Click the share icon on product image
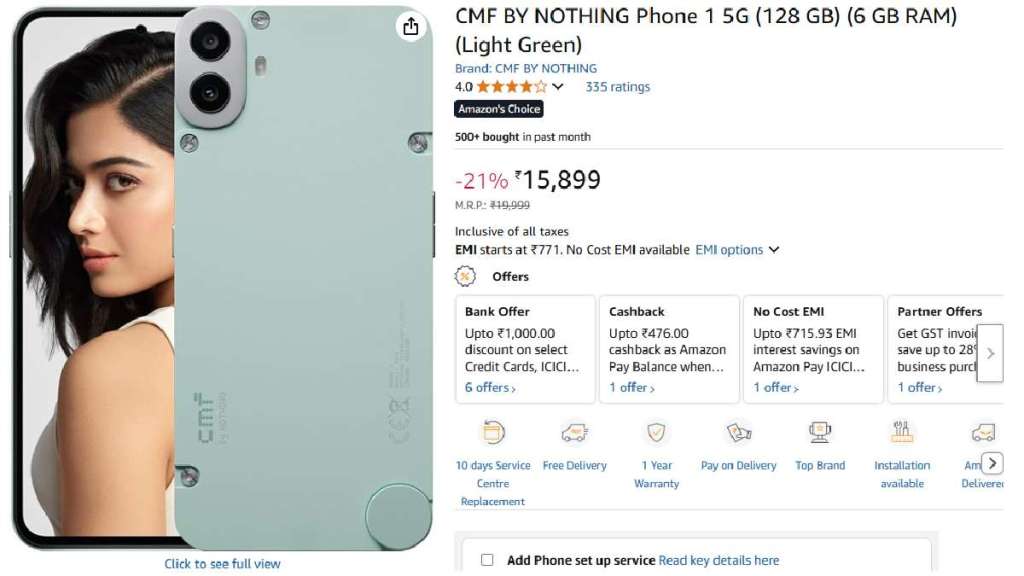1024x576 pixels. point(411,27)
